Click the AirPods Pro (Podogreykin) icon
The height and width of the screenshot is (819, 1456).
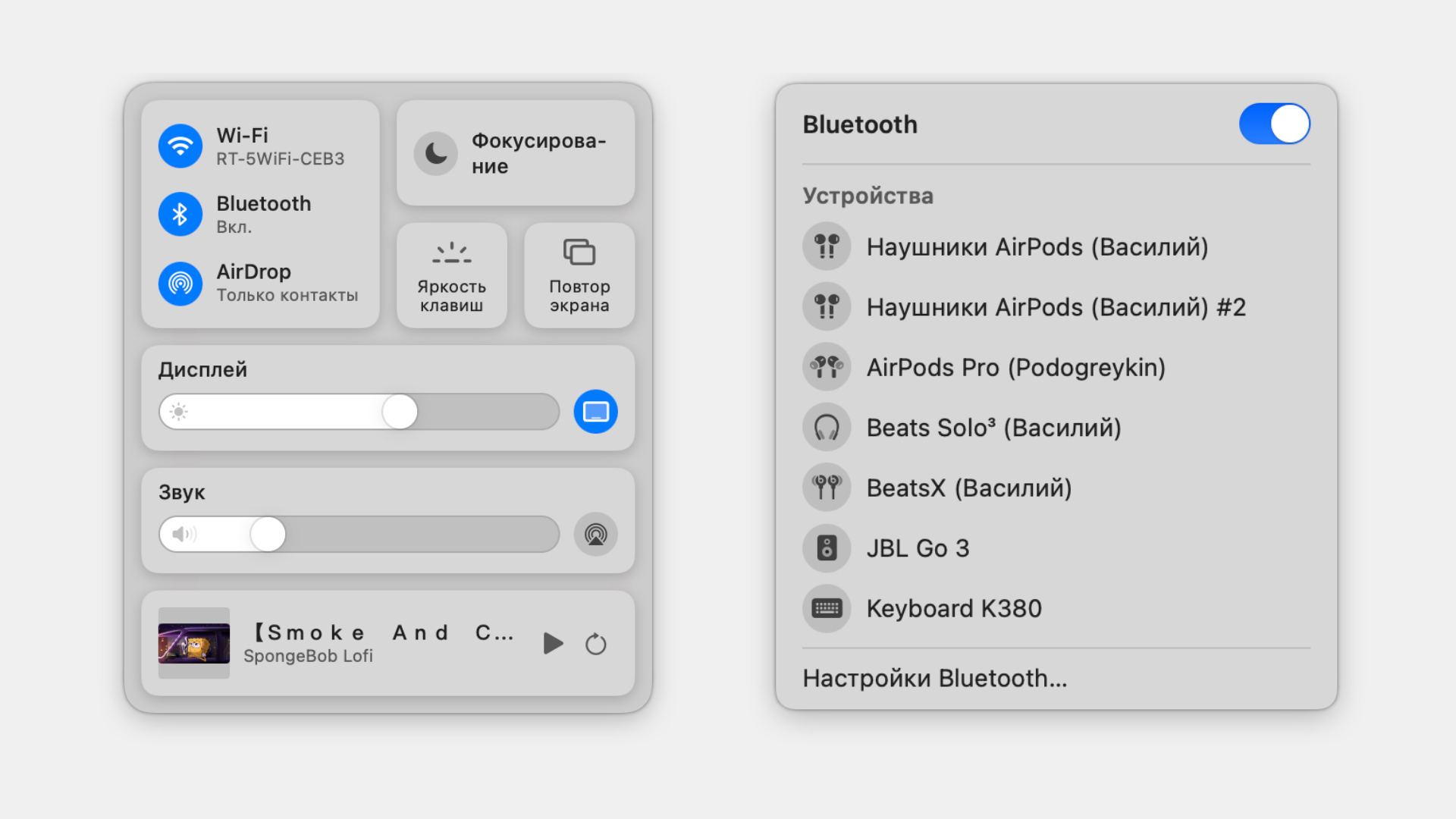pos(827,367)
